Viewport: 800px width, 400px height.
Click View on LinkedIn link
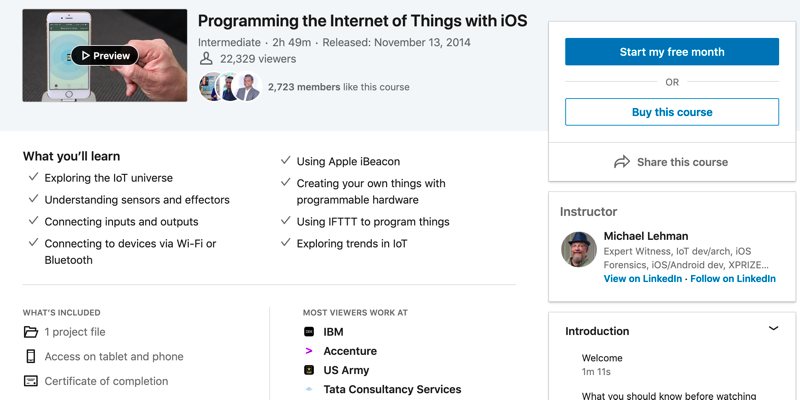[x=642, y=279]
